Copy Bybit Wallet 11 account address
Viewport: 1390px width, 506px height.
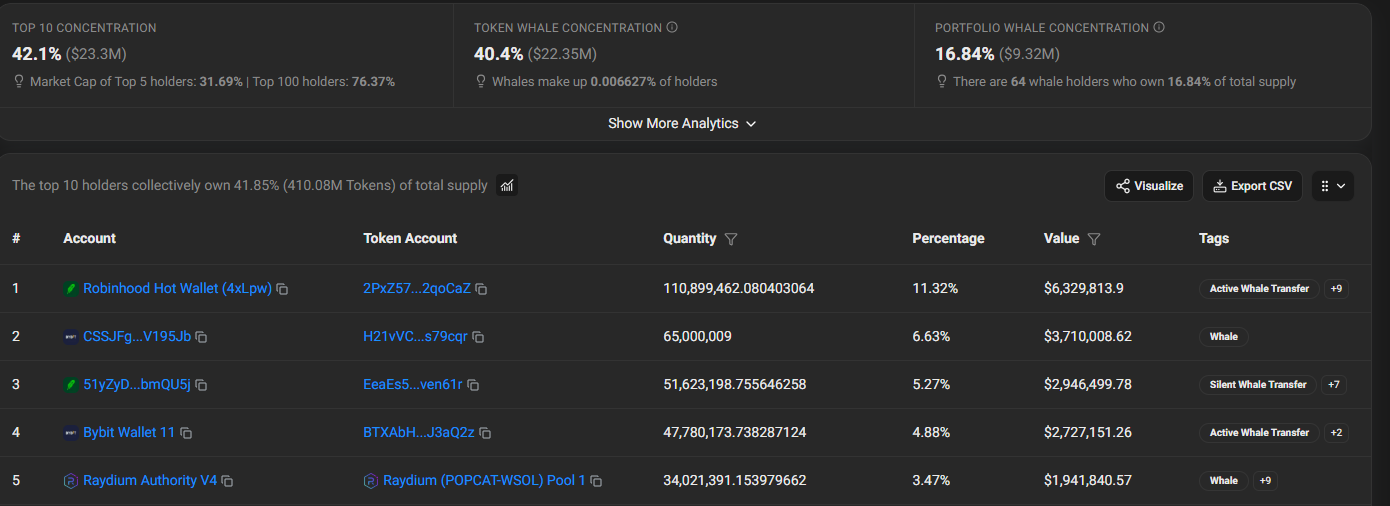point(186,433)
